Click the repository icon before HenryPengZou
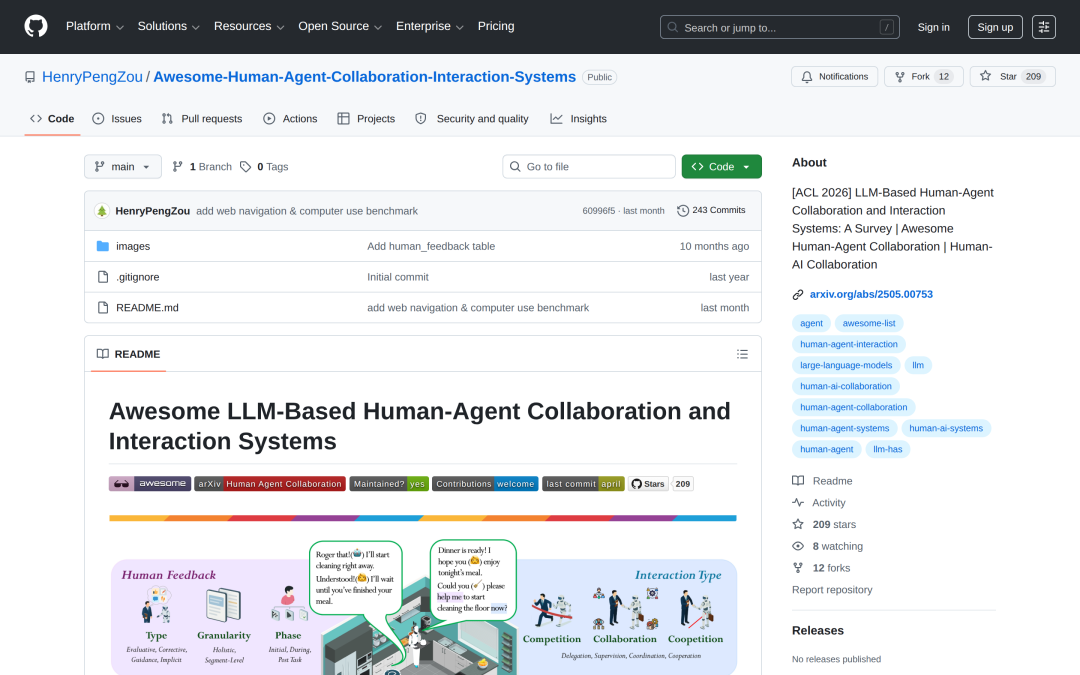 pyautogui.click(x=30, y=77)
